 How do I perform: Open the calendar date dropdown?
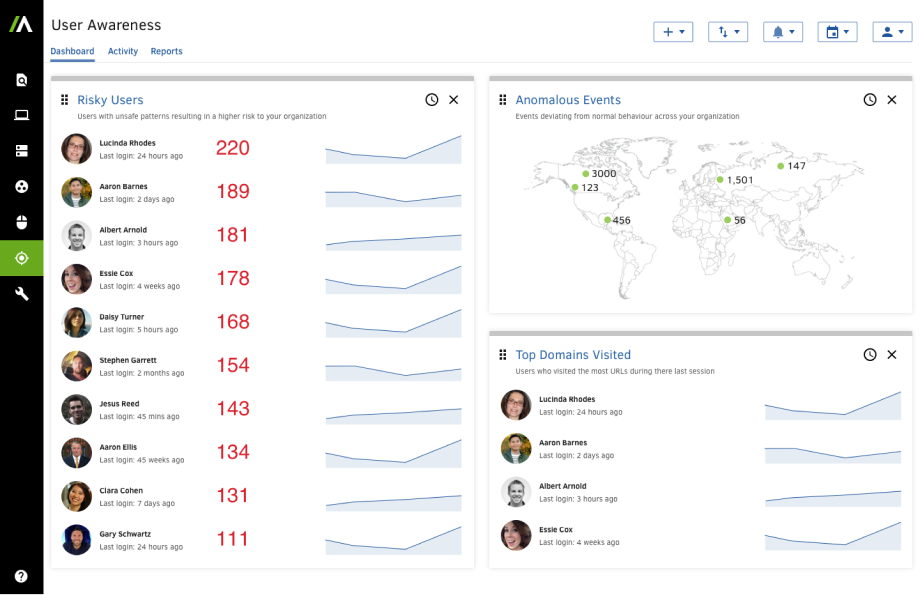click(x=837, y=32)
